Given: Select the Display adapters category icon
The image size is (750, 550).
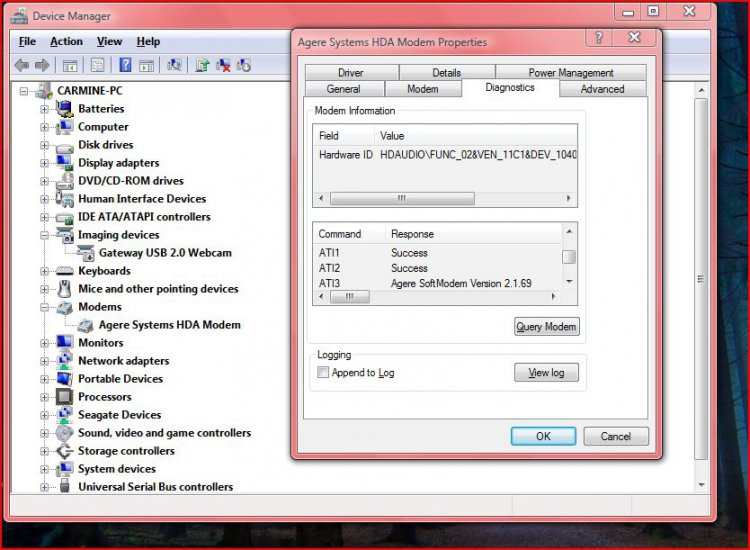Looking at the screenshot, I should (x=64, y=163).
